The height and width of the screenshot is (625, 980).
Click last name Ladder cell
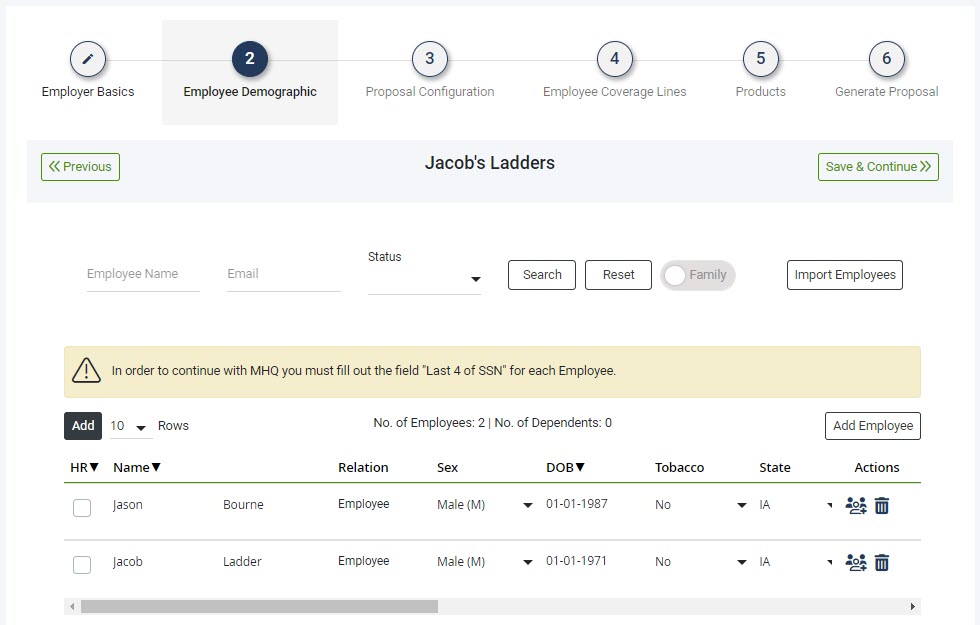pyautogui.click(x=242, y=562)
